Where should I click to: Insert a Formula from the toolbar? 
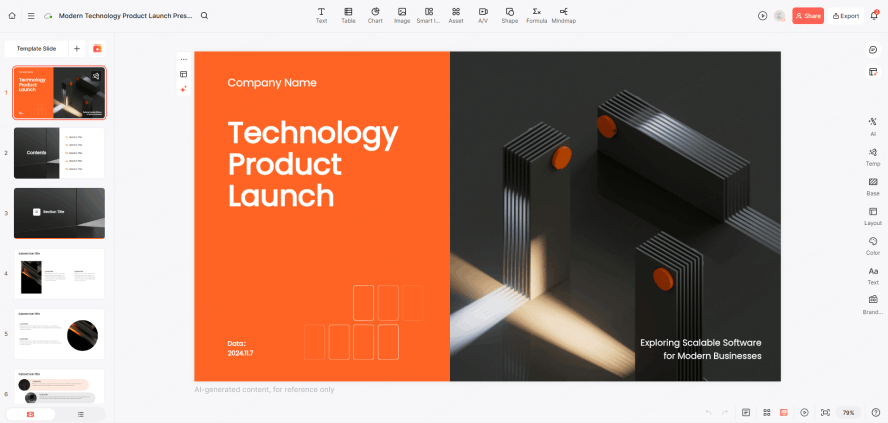[536, 15]
